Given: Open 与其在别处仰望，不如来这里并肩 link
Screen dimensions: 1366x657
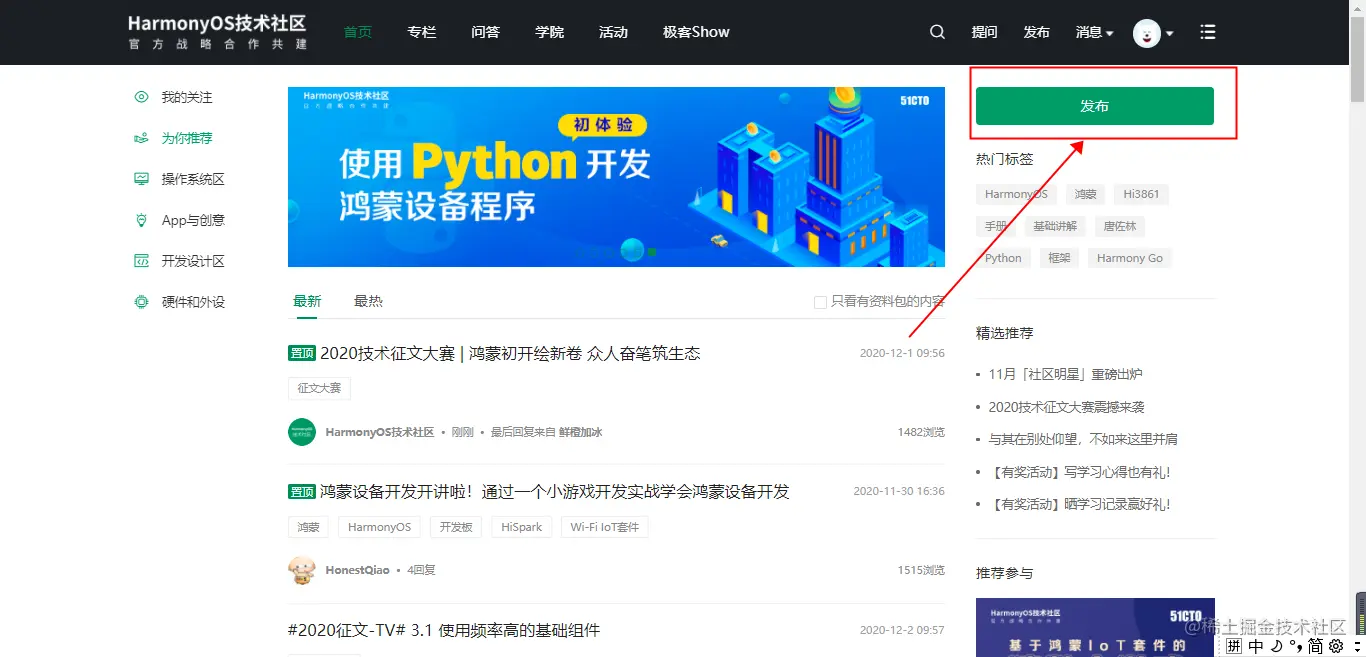Looking at the screenshot, I should click(1083, 439).
